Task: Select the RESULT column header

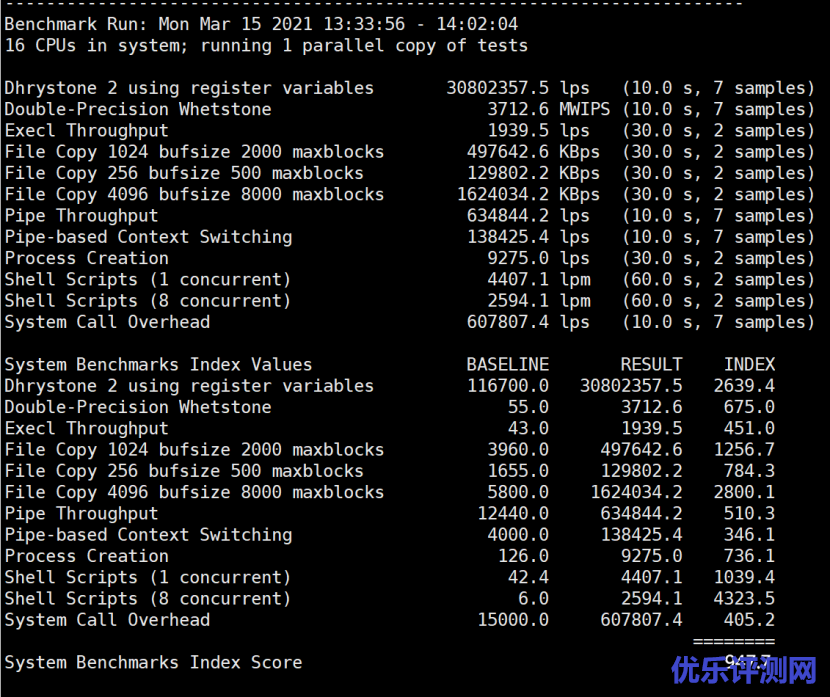Action: click(x=651, y=365)
